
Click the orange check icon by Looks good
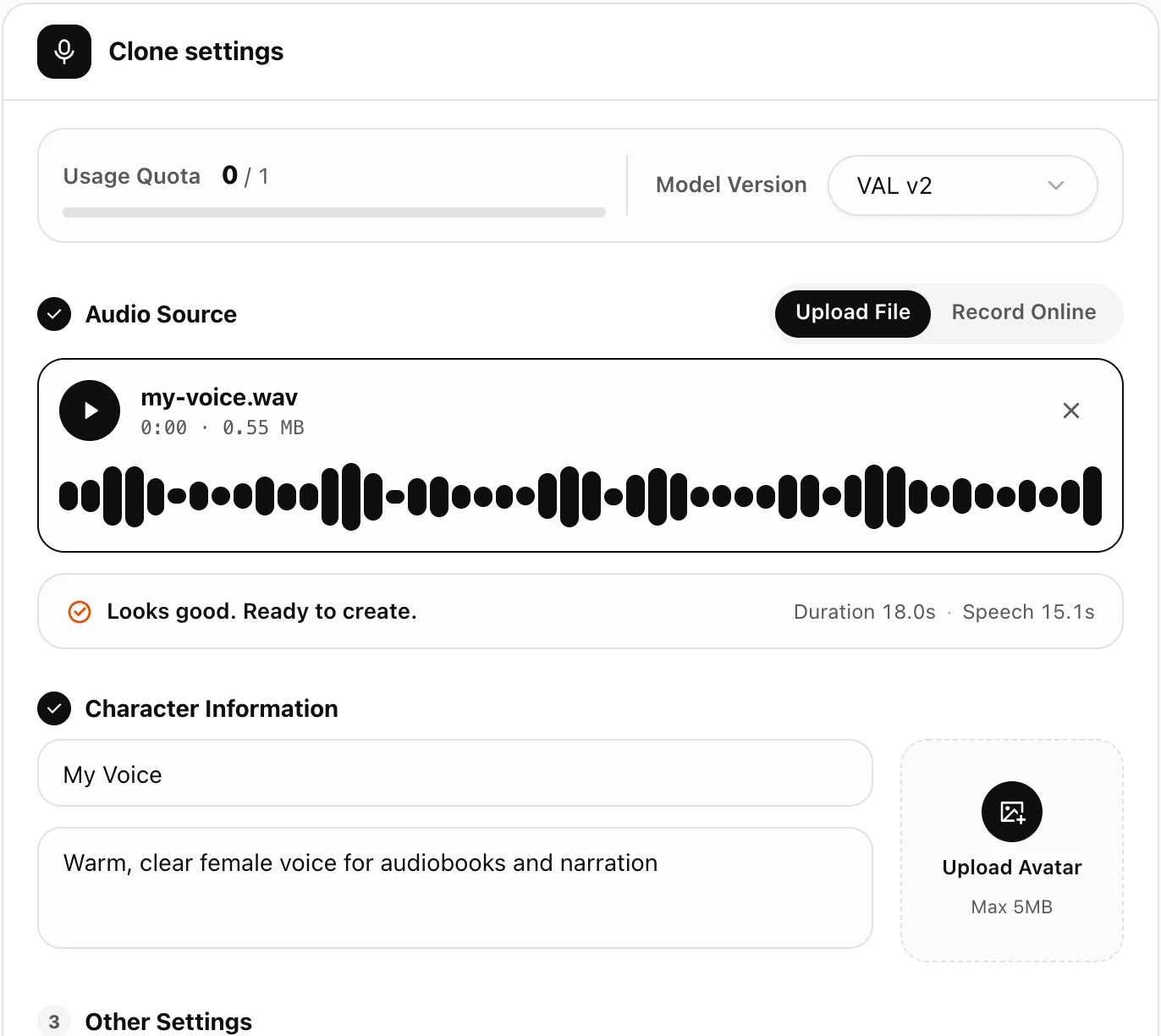[x=80, y=611]
